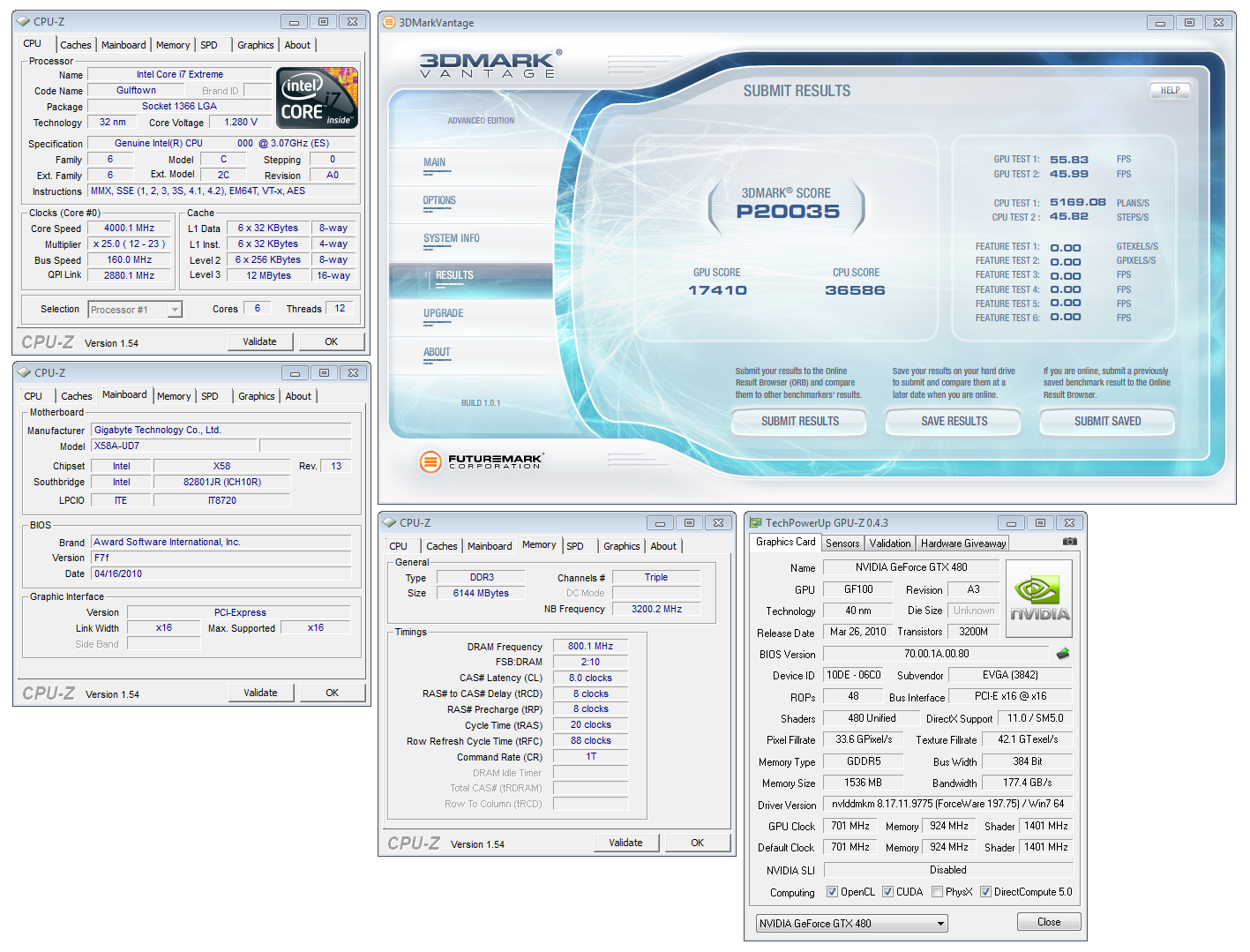
Task: Click the core speed value '4000.1 MHz'
Action: [x=130, y=229]
